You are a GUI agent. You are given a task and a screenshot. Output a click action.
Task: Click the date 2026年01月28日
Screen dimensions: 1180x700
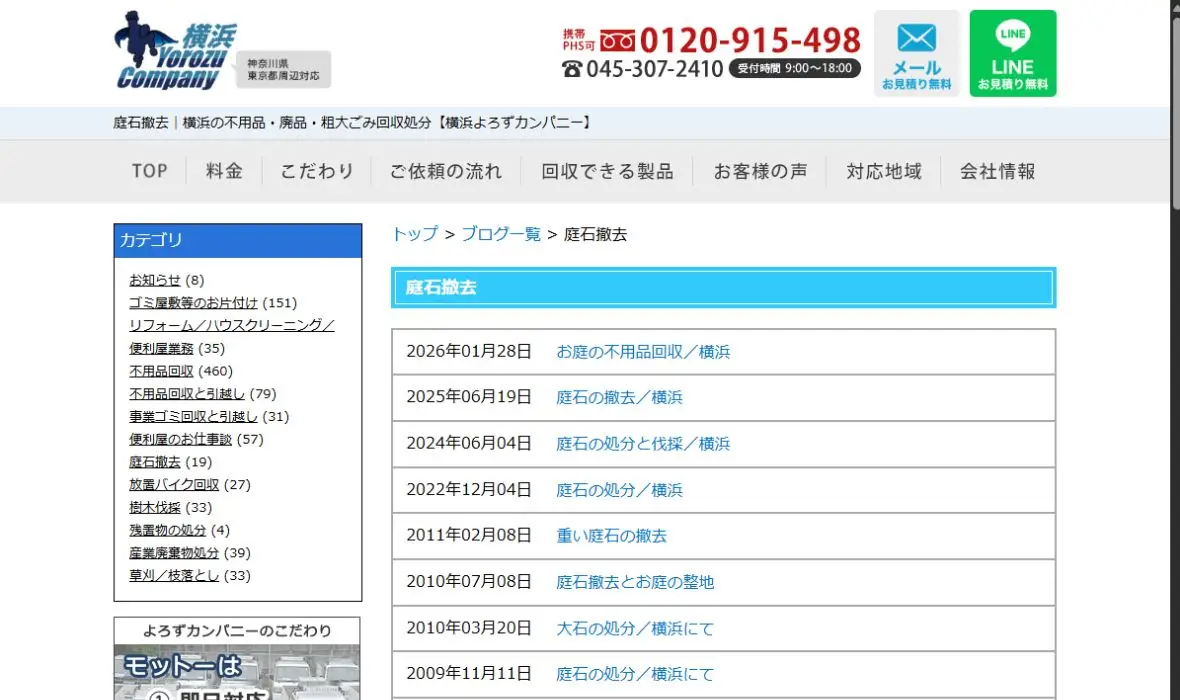469,352
